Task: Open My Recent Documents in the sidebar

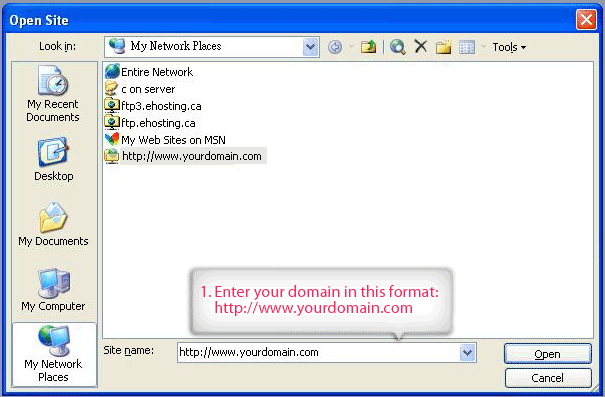Action: point(53,93)
